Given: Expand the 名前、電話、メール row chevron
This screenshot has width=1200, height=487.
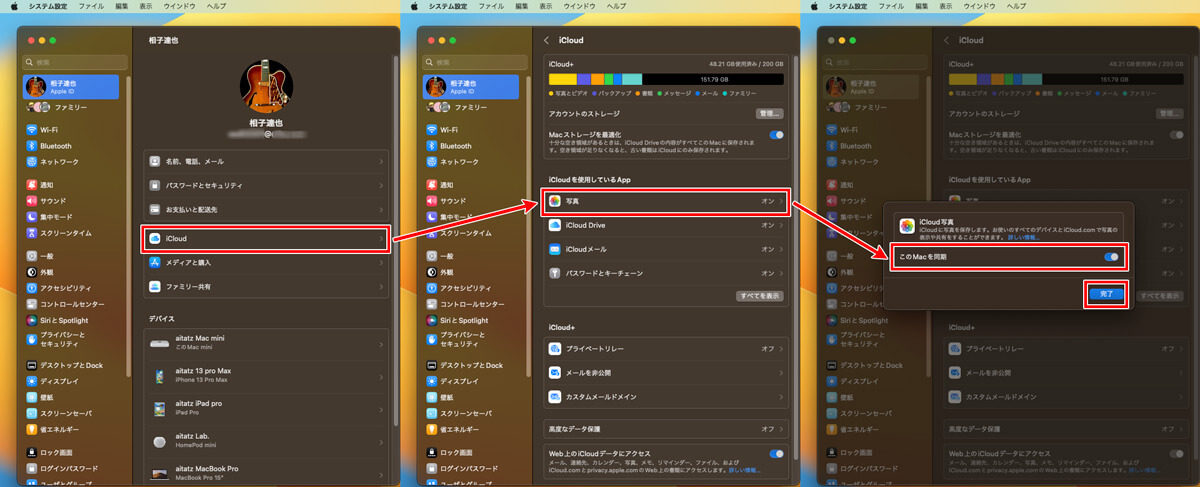Looking at the screenshot, I should pos(381,161).
